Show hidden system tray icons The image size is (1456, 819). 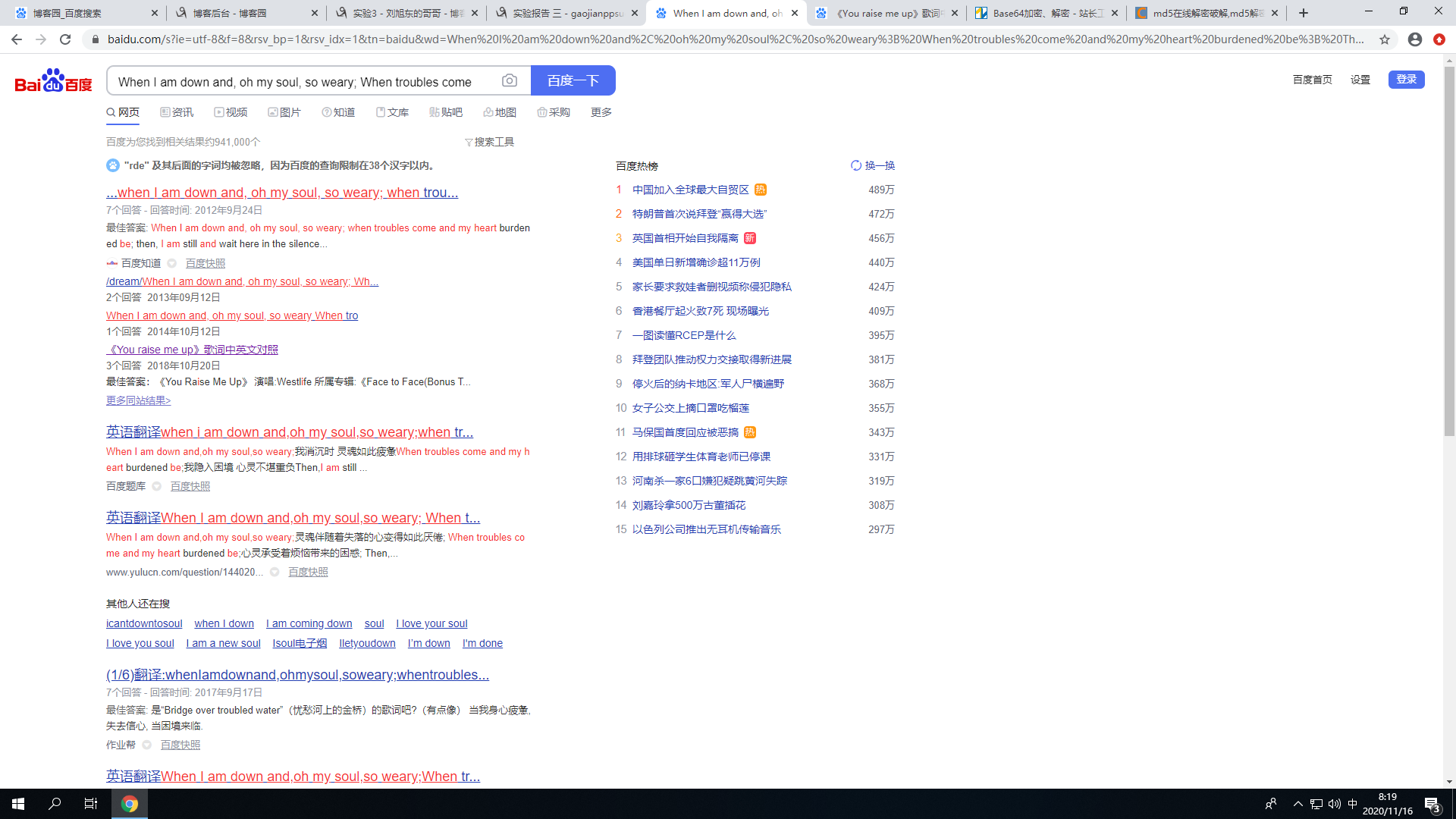(x=1298, y=804)
